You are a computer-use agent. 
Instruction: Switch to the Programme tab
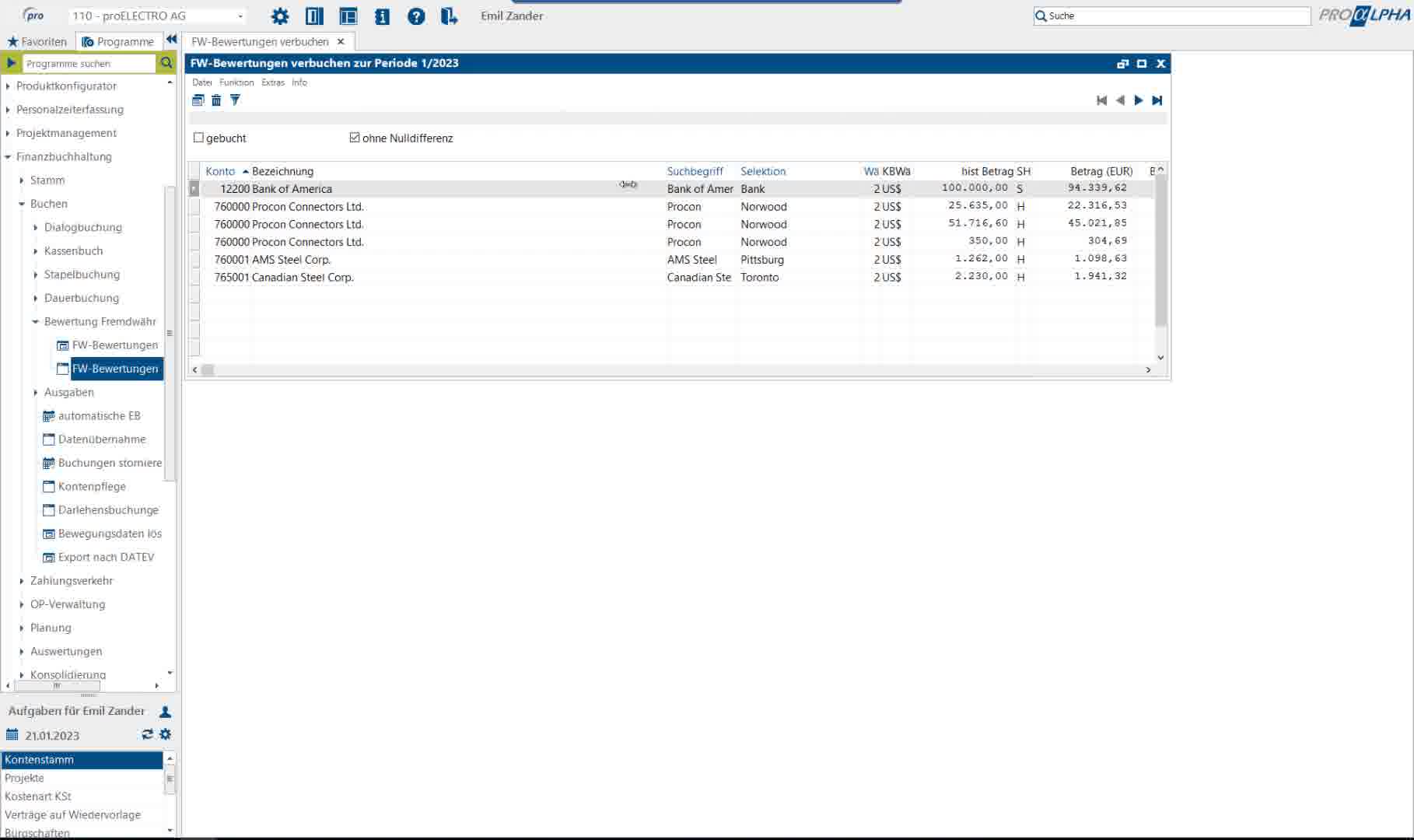118,41
